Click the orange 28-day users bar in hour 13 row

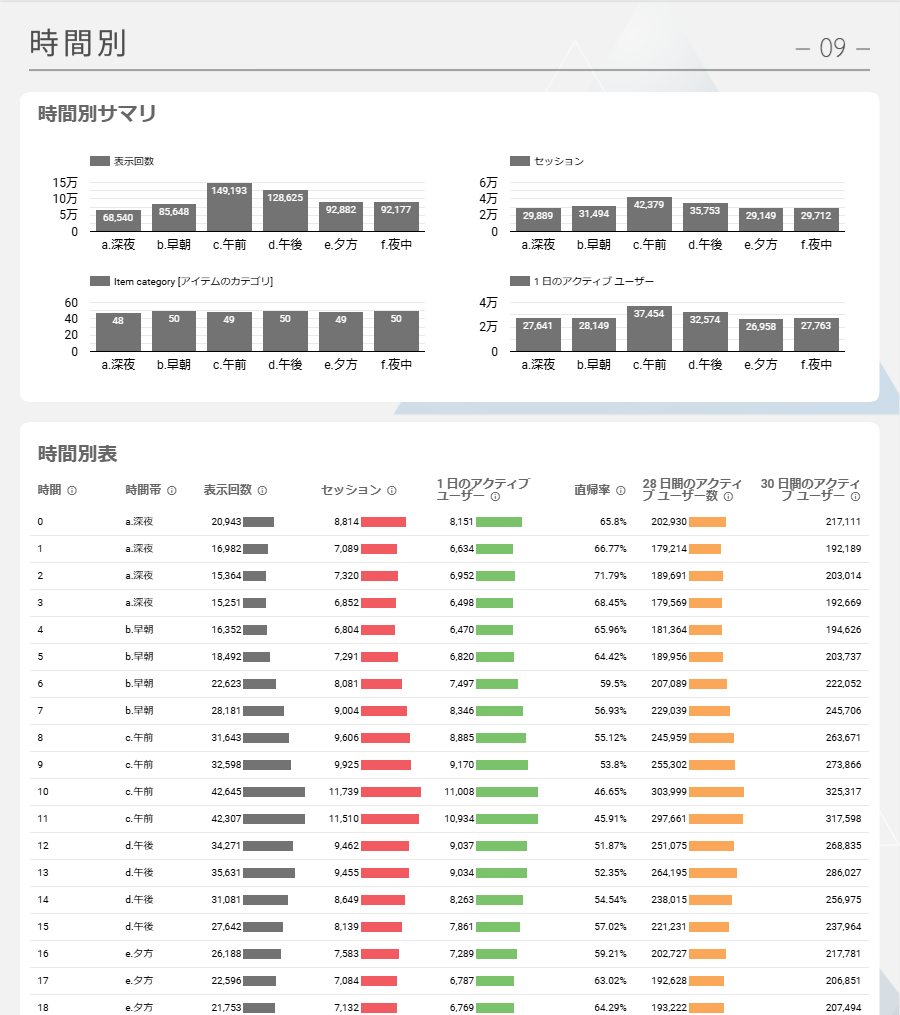coord(713,873)
